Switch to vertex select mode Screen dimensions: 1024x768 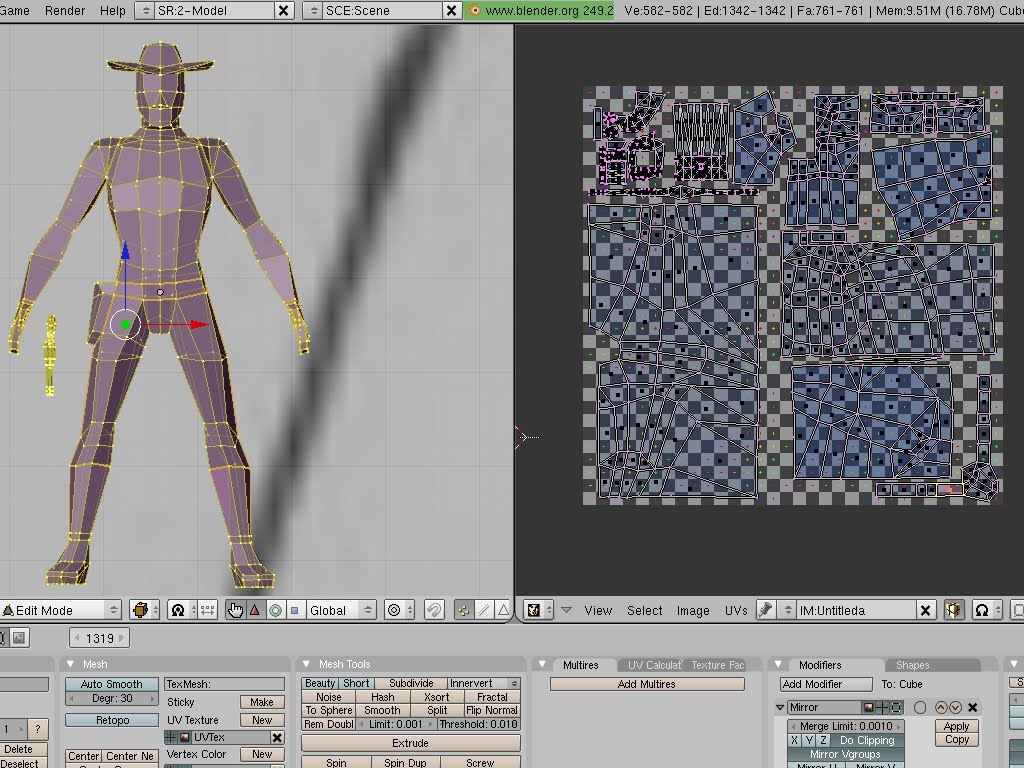pos(463,610)
